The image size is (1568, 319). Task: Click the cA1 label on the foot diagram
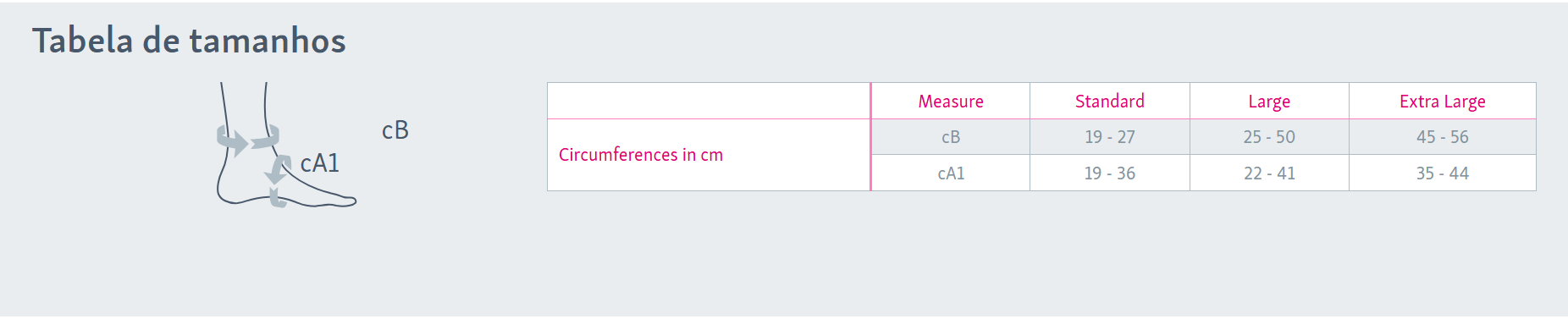point(320,162)
